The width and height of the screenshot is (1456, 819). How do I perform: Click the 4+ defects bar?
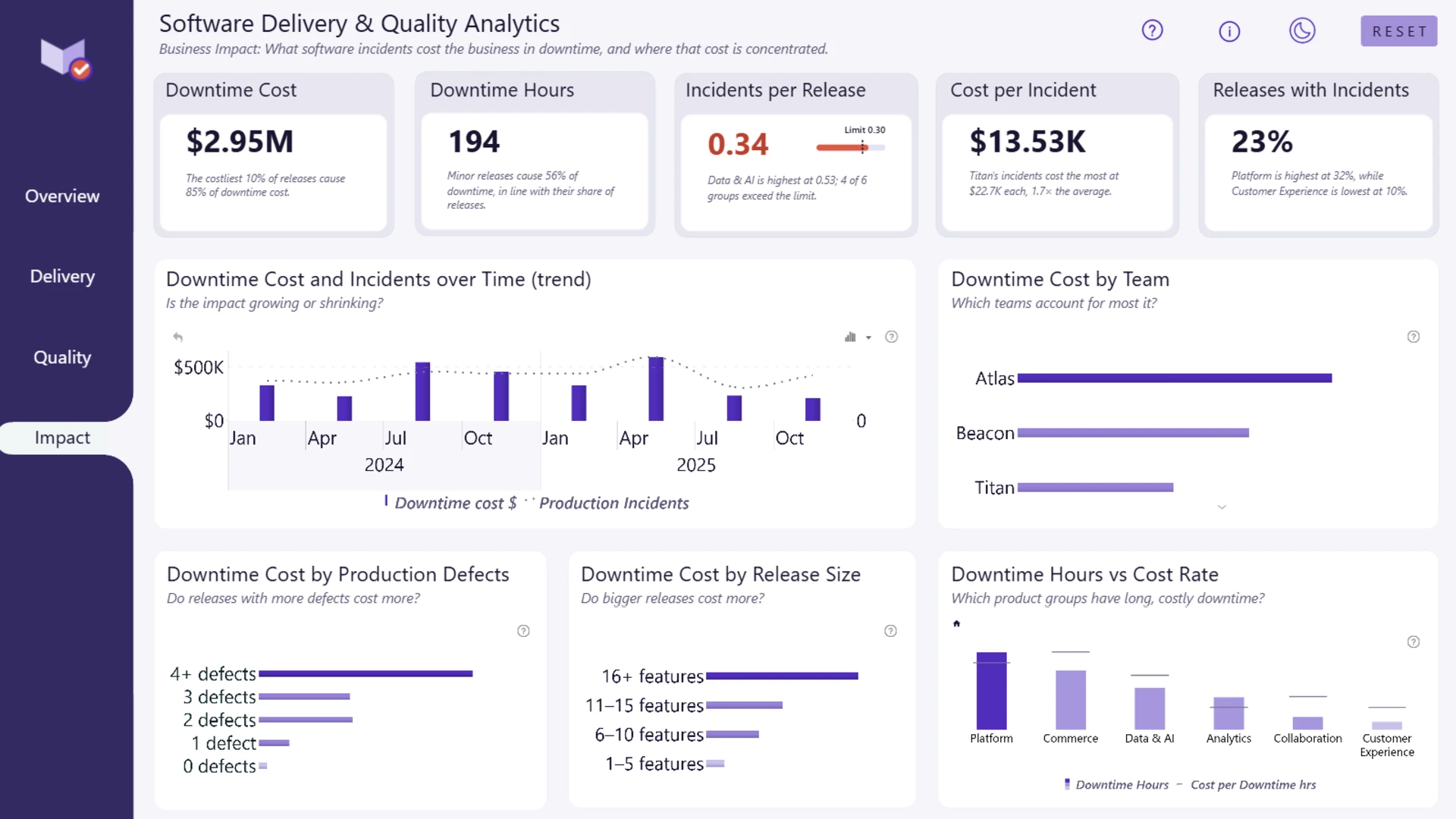tap(366, 673)
